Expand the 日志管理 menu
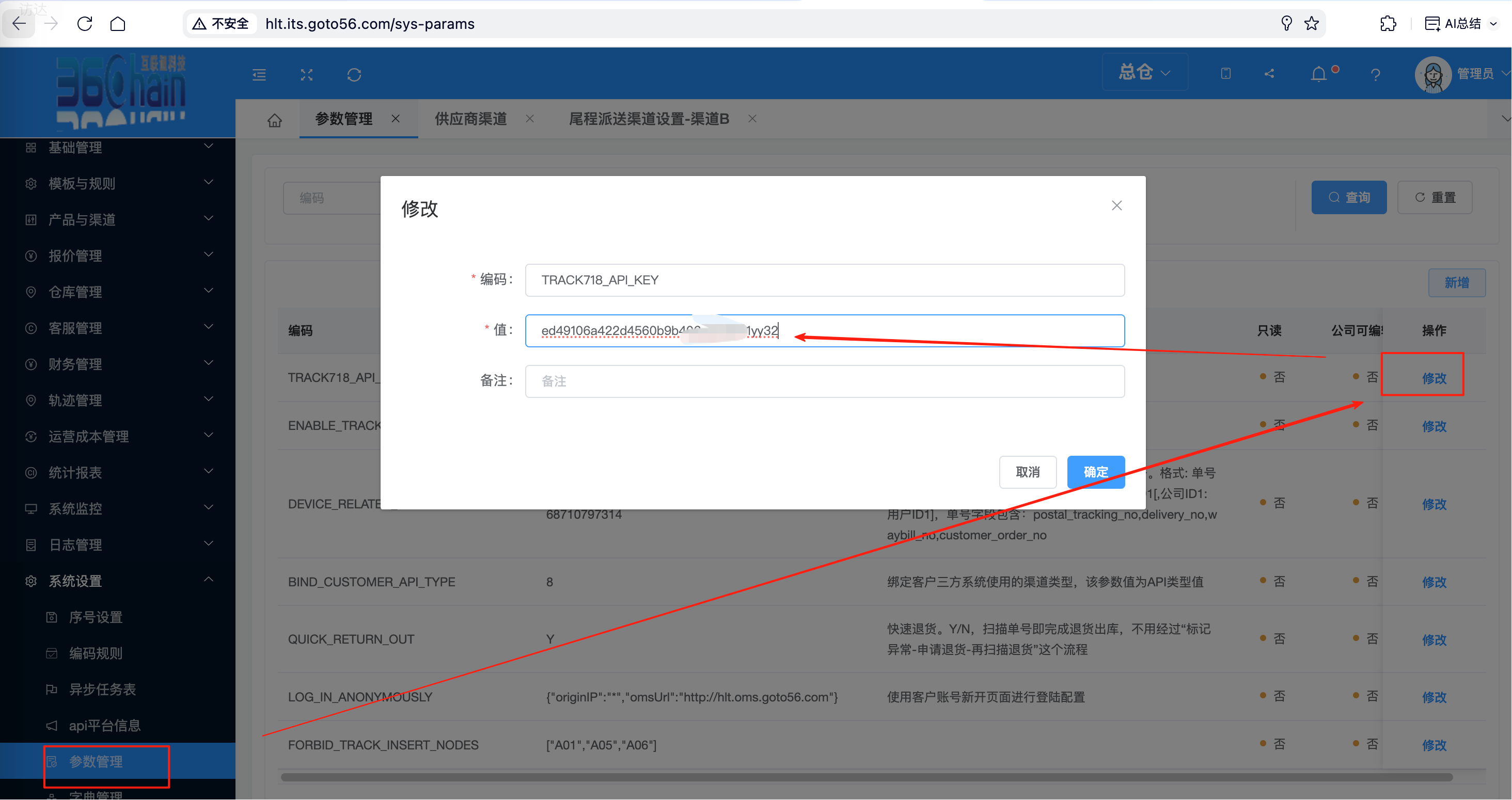Viewport: 1512px width, 800px height. tap(117, 545)
